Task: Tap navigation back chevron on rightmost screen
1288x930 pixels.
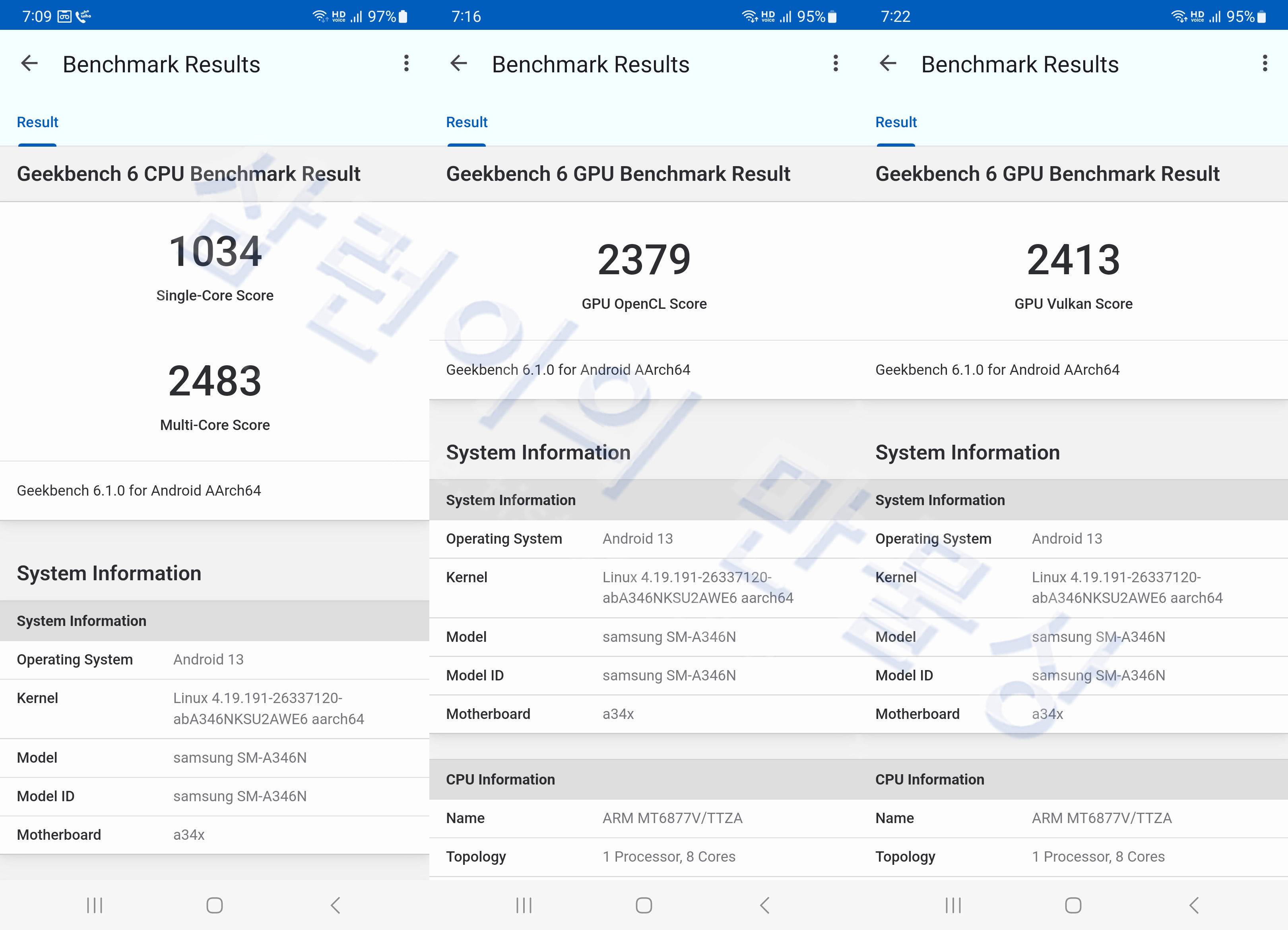Action: [1194, 905]
